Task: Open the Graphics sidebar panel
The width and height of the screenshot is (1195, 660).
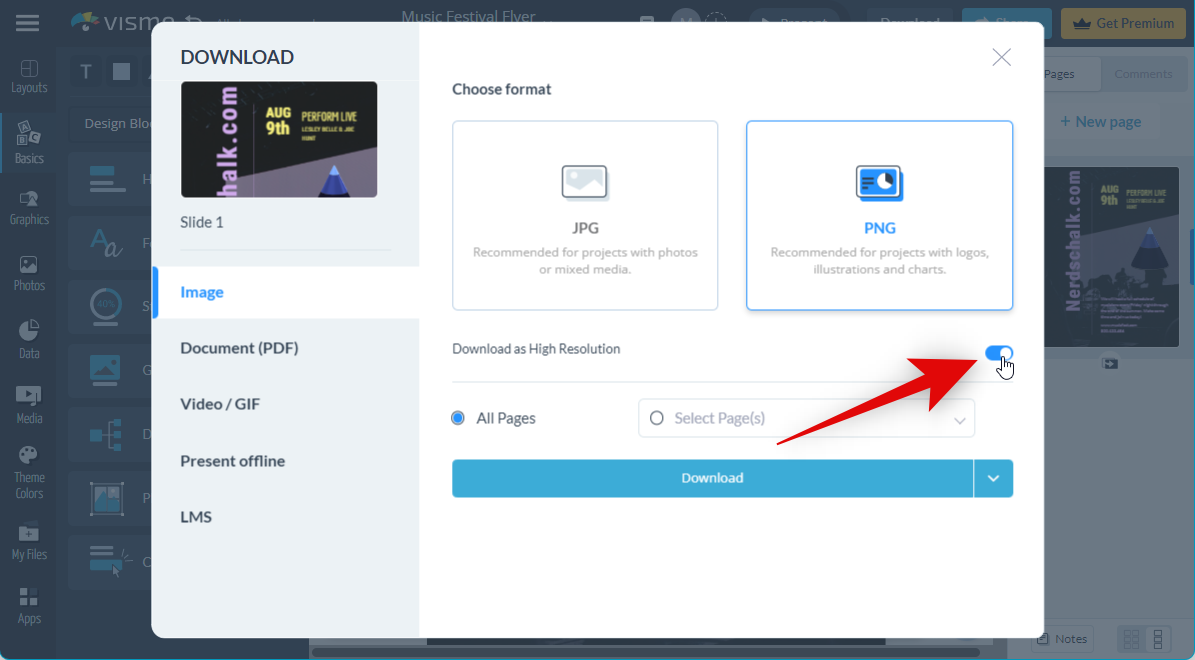Action: click(x=29, y=208)
